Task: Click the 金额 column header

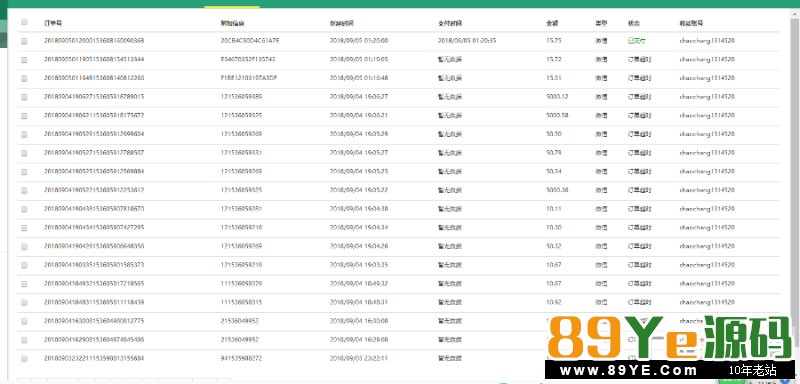Action: click(x=552, y=23)
